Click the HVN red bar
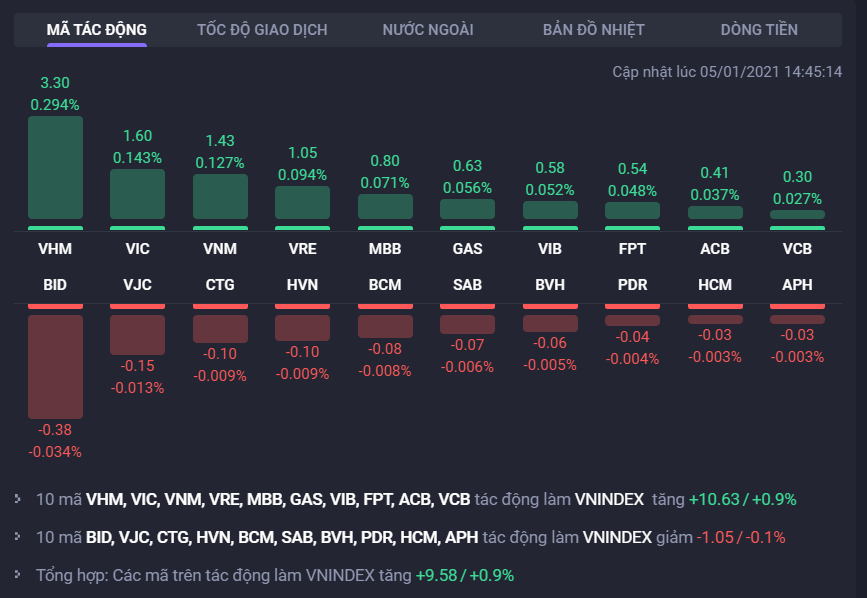Screen dimensions: 867x598 302,328
